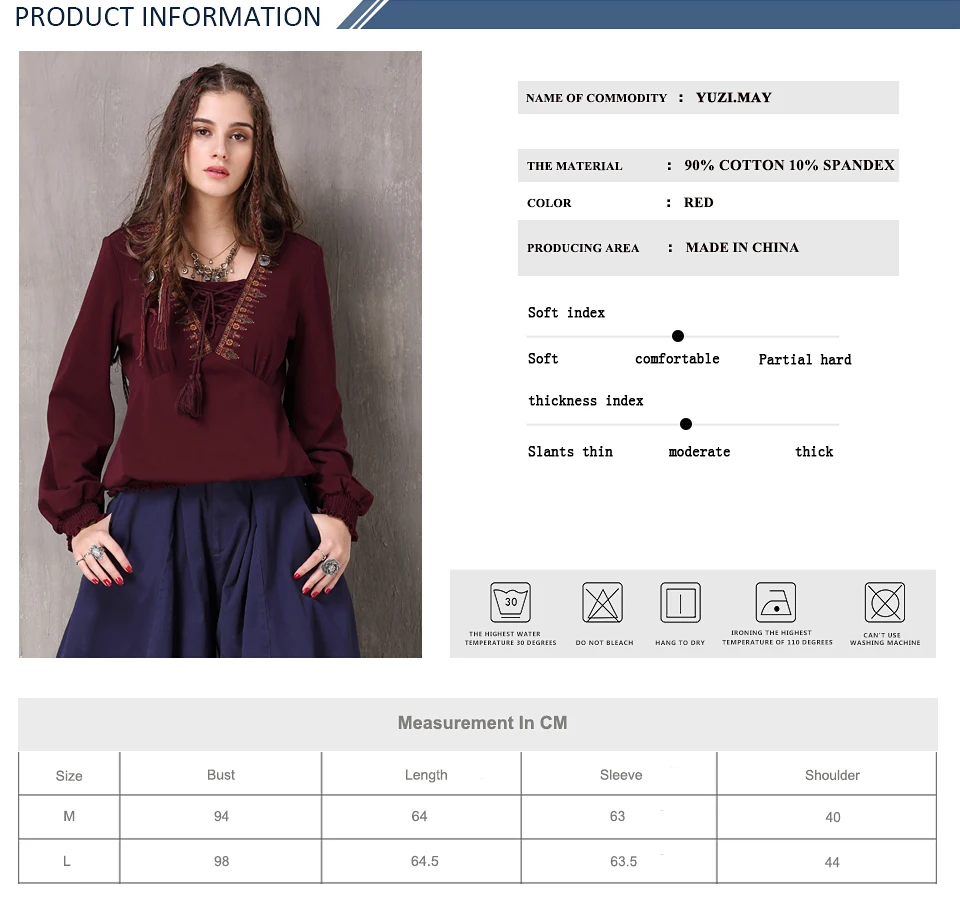
Task: Click bust value 94 in M row
Action: pyautogui.click(x=221, y=816)
